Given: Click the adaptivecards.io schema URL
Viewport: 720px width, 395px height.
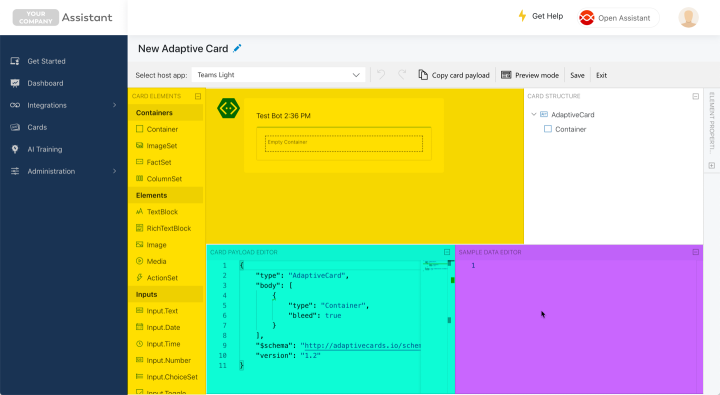Looking at the screenshot, I should pos(362,346).
